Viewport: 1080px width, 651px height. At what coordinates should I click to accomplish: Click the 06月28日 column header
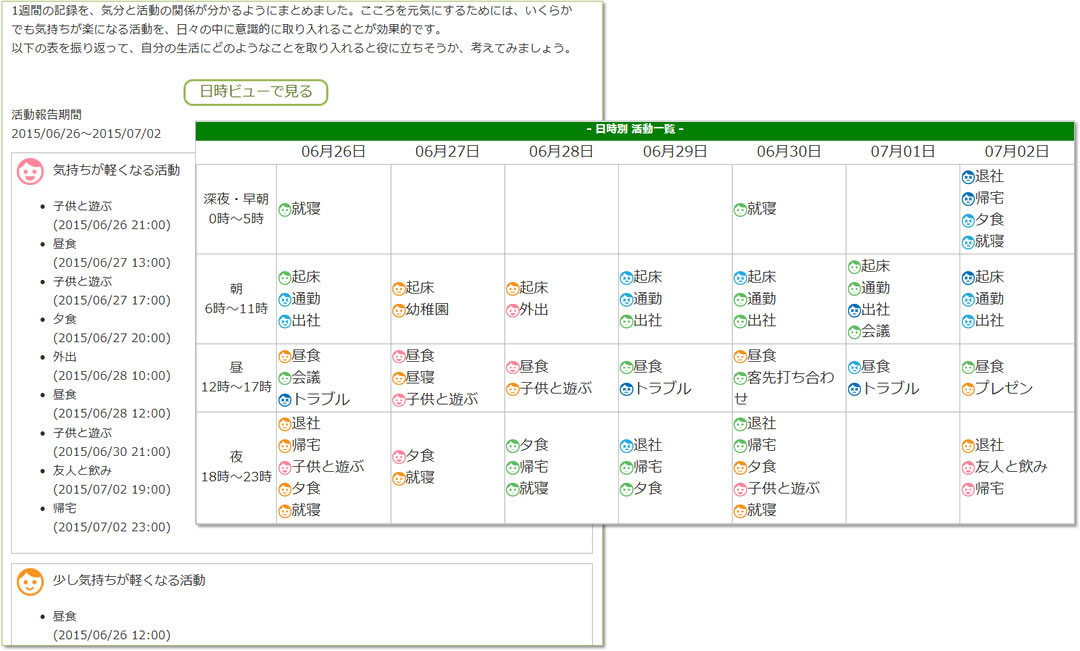561,152
